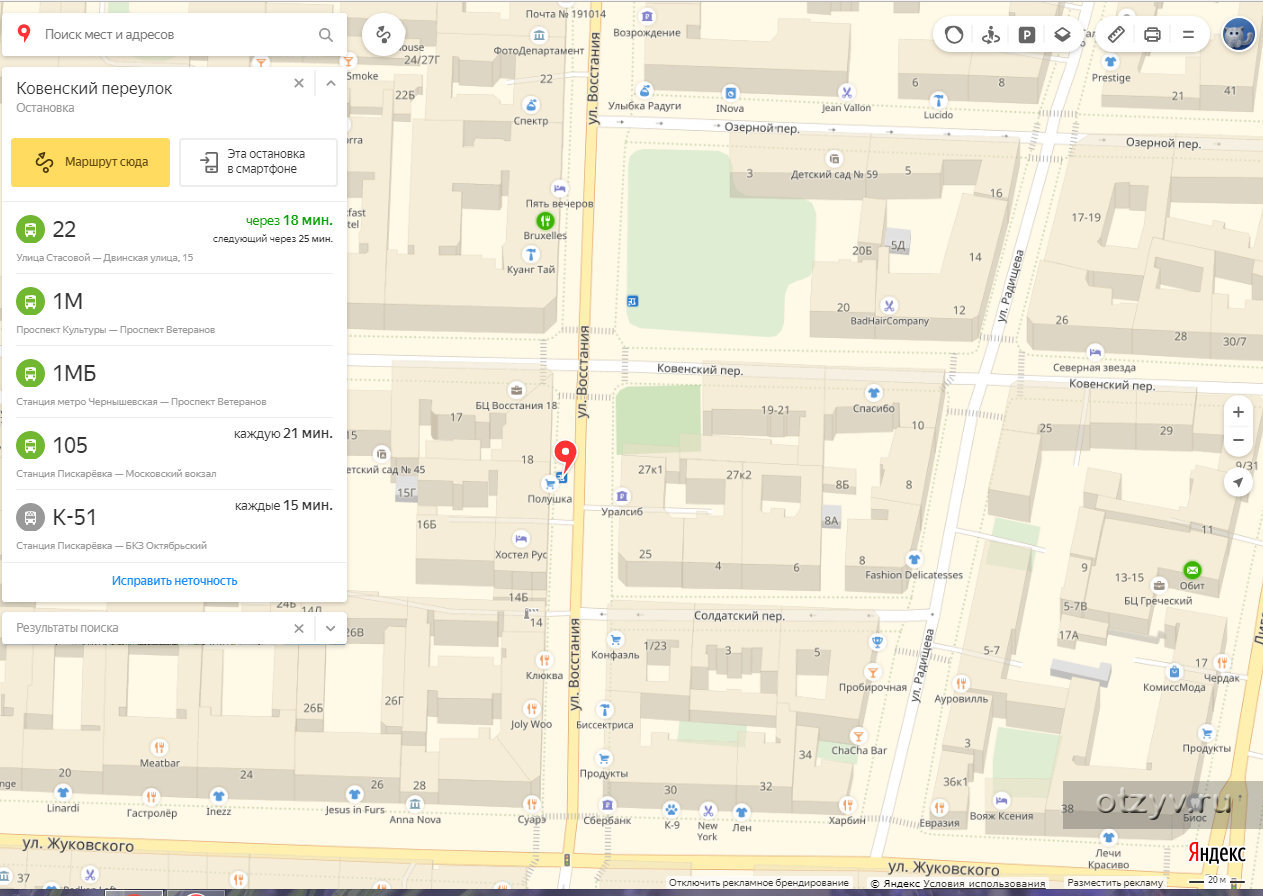Click Эта остановка в смартфоне button
The image size is (1263, 896).
tap(258, 162)
